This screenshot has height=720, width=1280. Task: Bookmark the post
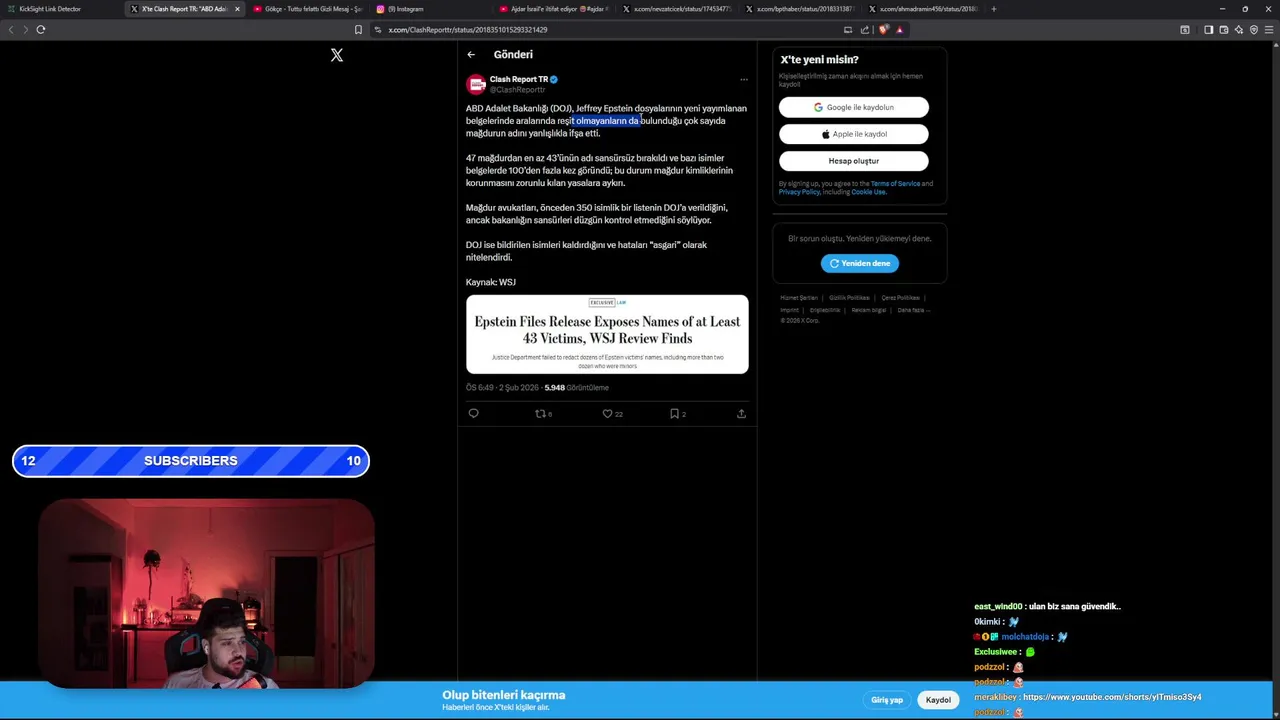pos(675,413)
